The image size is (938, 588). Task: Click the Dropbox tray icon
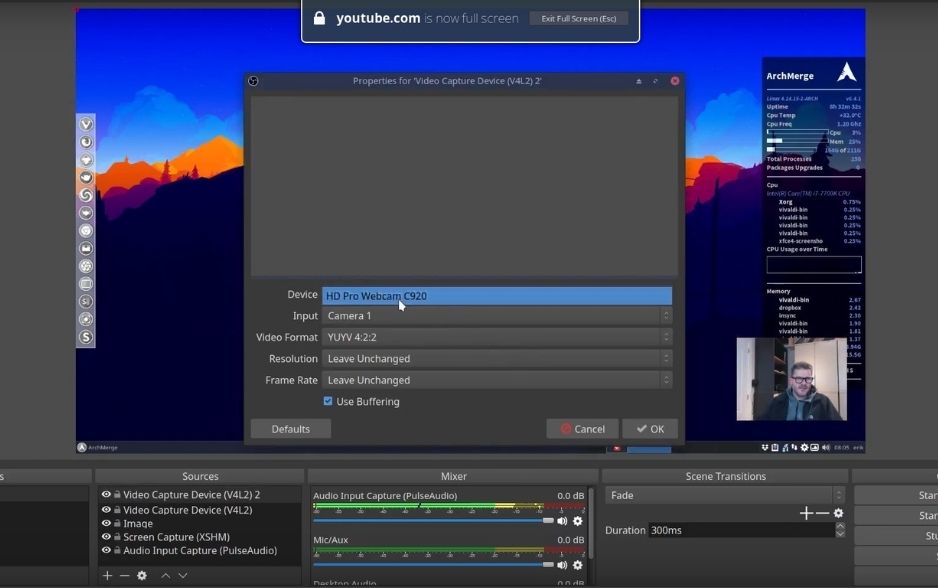coord(765,447)
